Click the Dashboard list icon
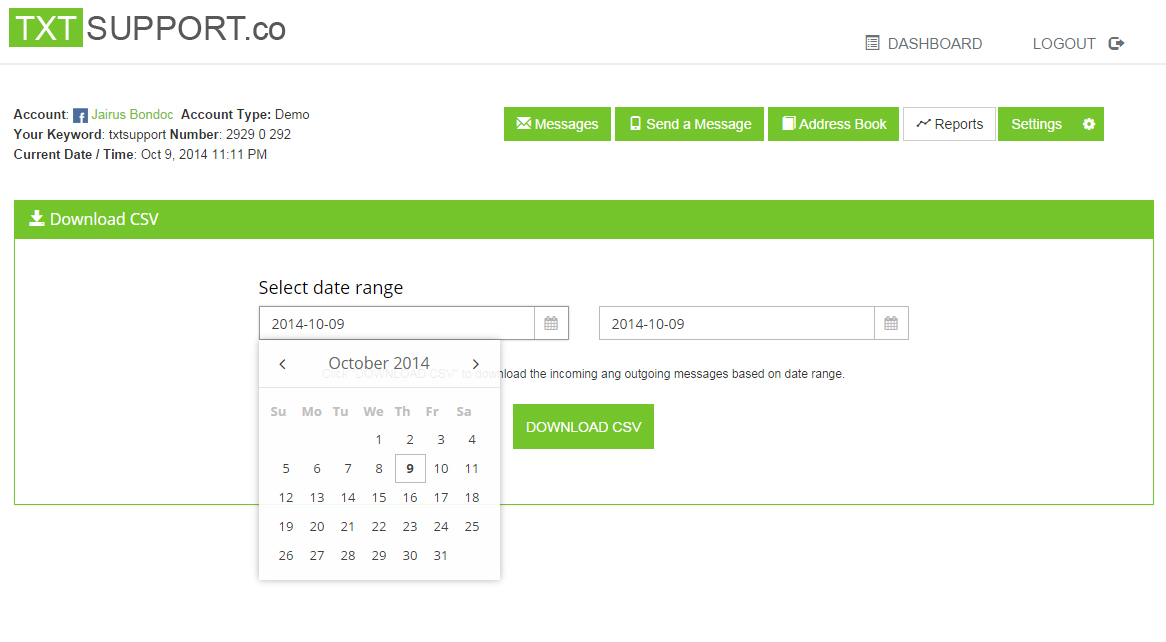The image size is (1166, 642). click(x=872, y=44)
